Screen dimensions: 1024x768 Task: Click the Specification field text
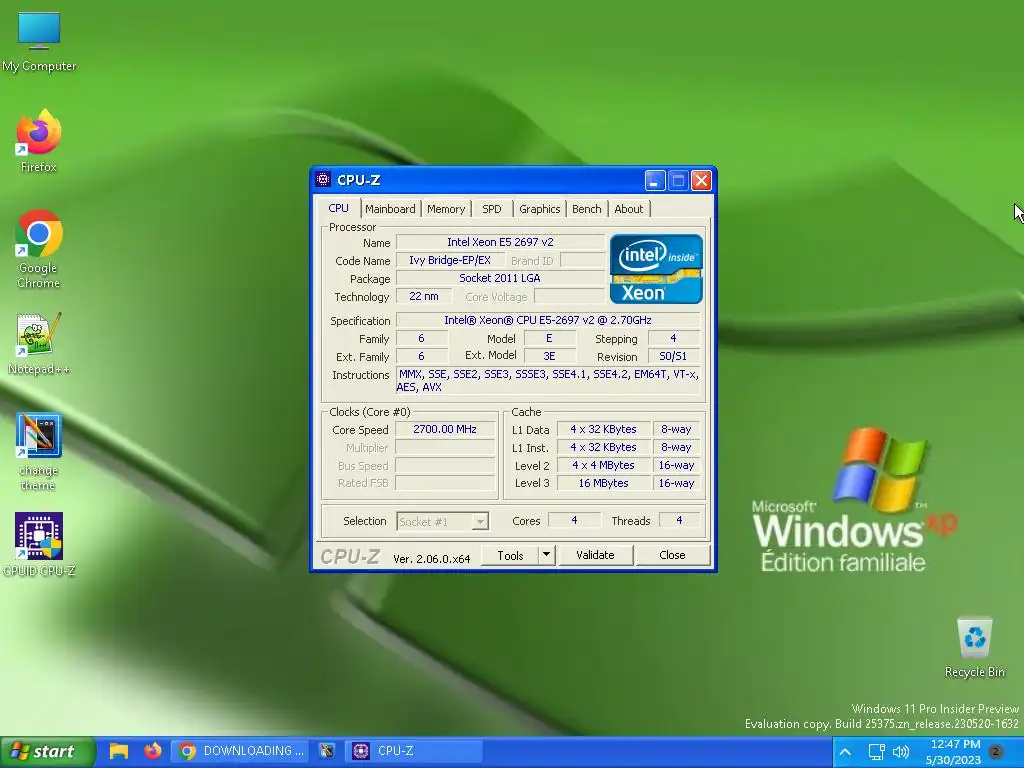548,320
